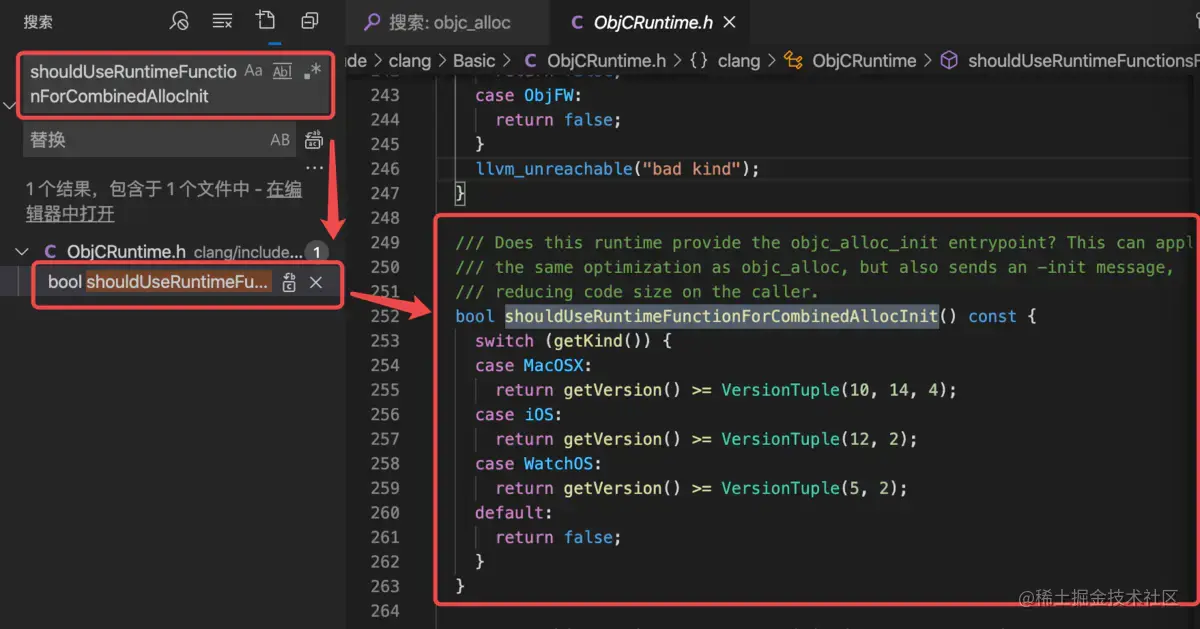Open clang breadcrumb folder
Image resolution: width=1200 pixels, height=629 pixels.
tap(409, 61)
